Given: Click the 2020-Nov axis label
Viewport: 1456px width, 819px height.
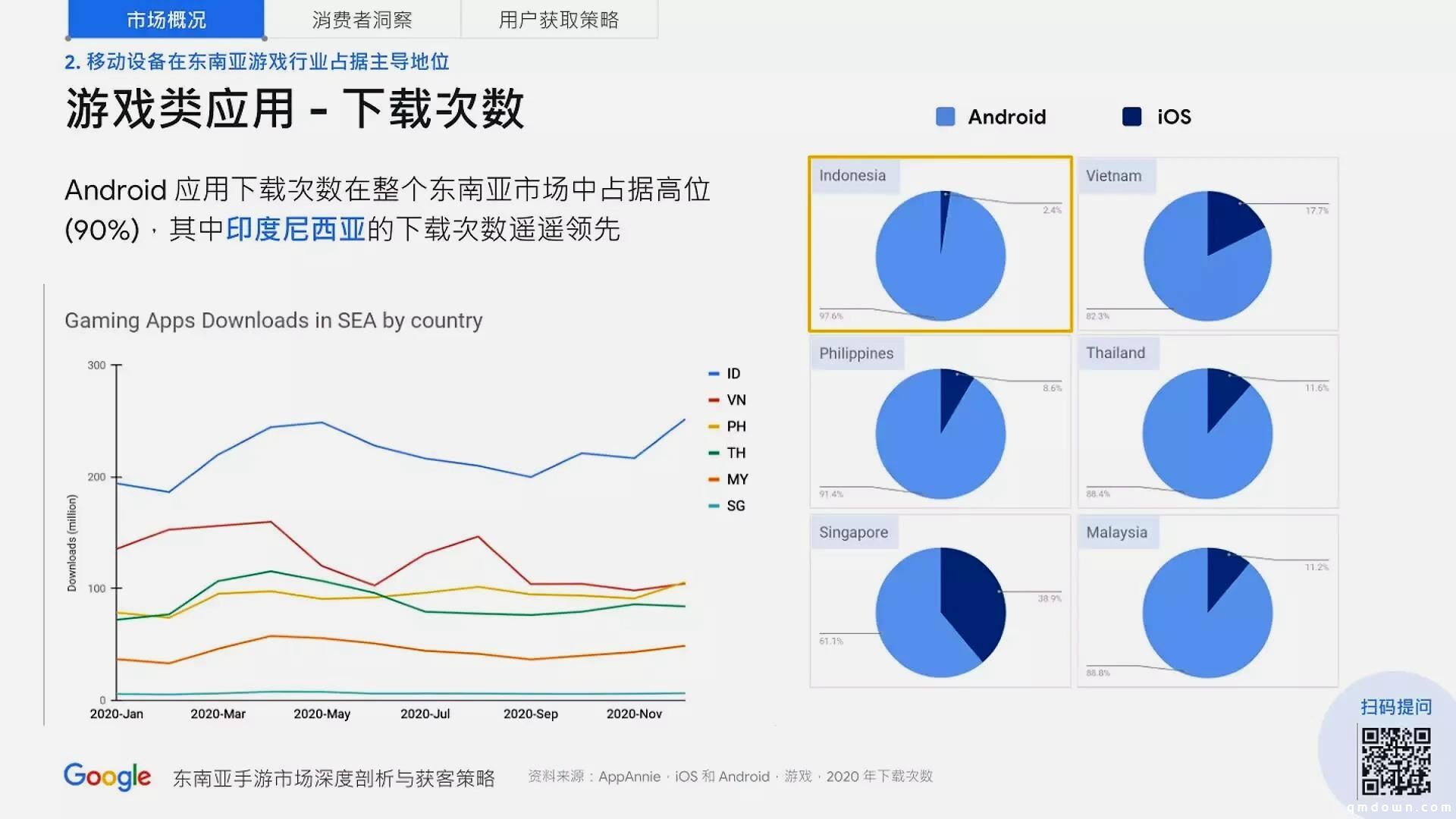Looking at the screenshot, I should coord(634,714).
